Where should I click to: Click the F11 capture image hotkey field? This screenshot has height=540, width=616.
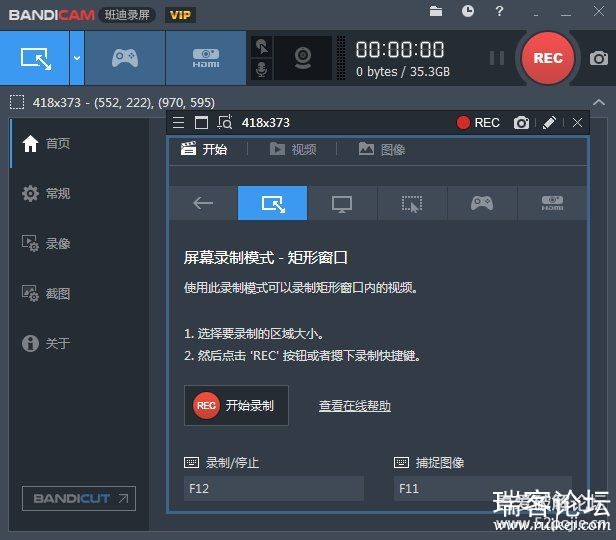tap(483, 489)
